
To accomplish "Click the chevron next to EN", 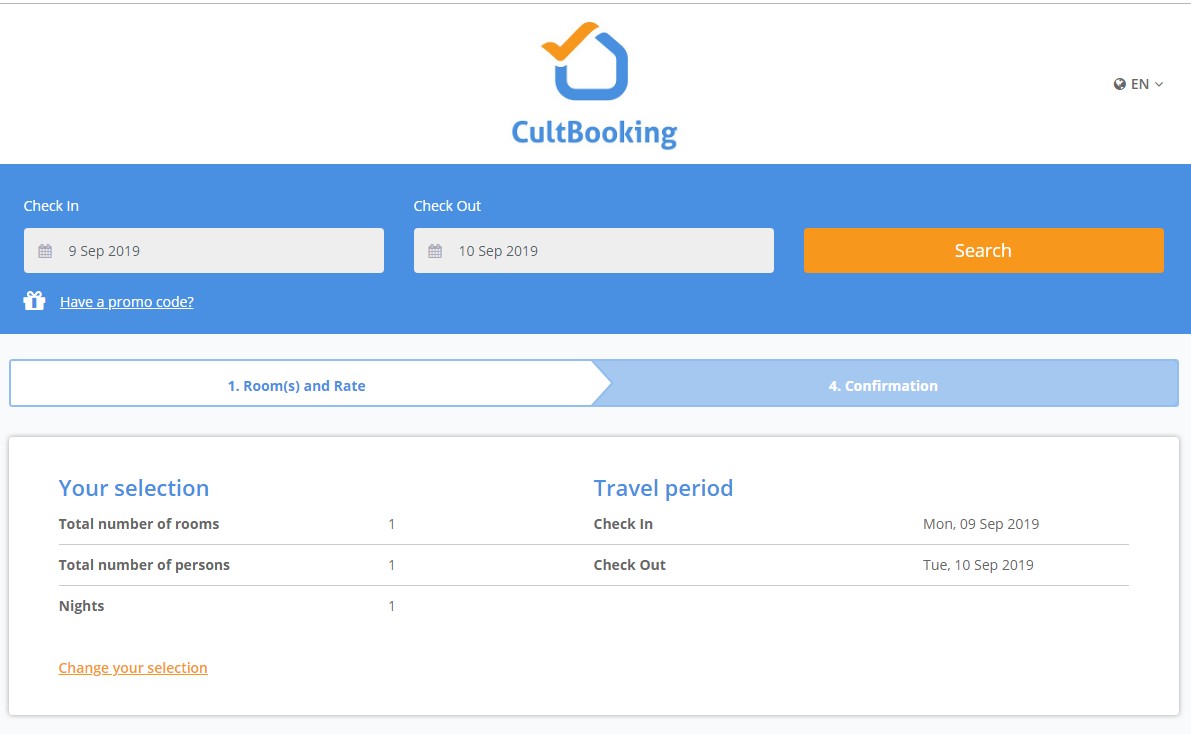I will 1158,84.
